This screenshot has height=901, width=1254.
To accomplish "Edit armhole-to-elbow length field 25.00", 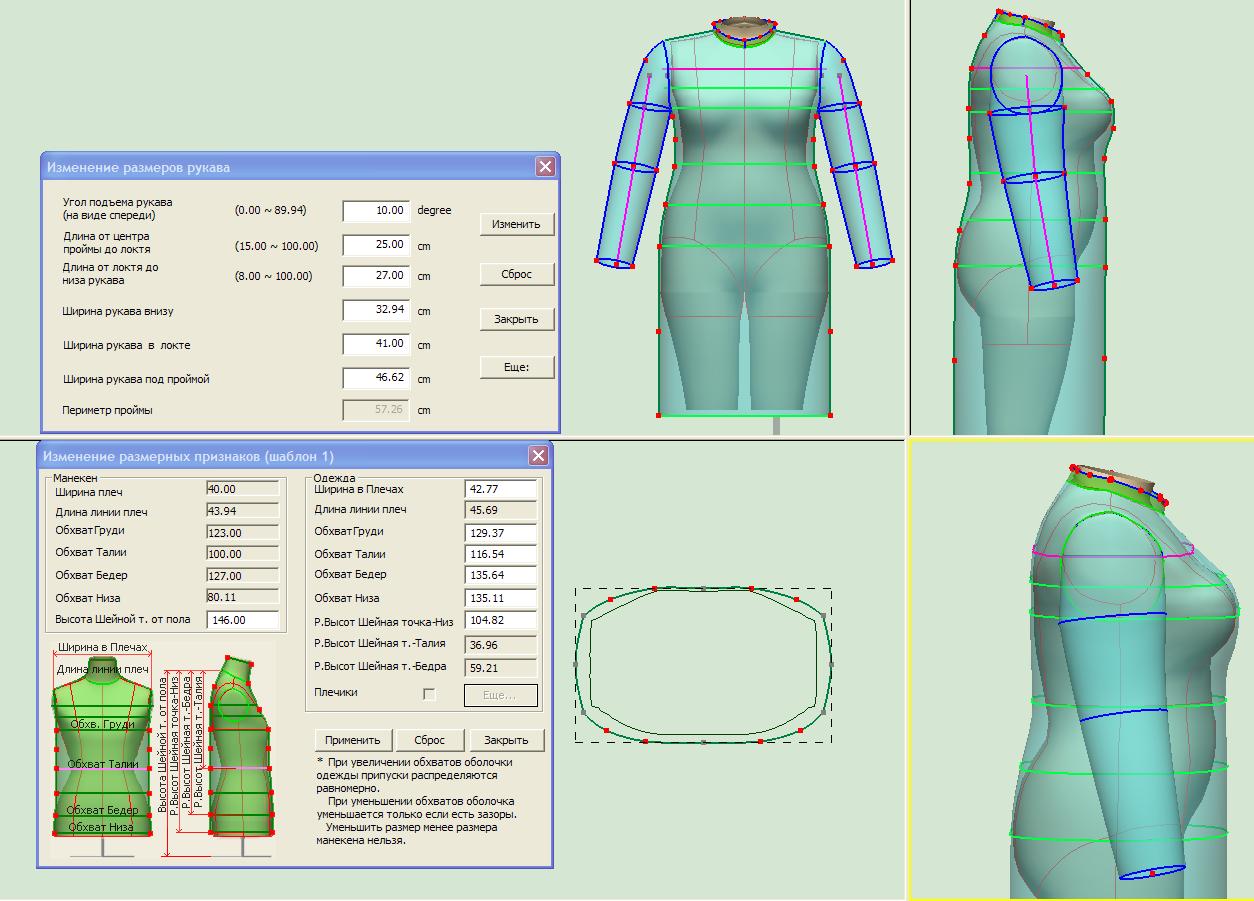I will click(x=376, y=245).
